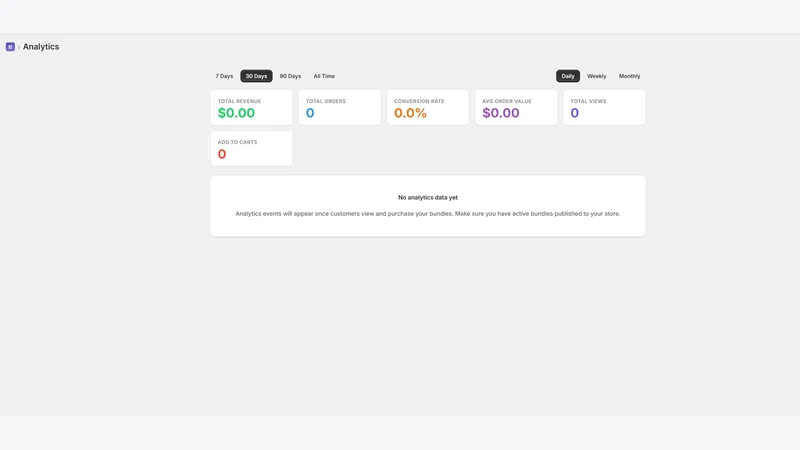Open the Conversion Rate card
Viewport: 800px width, 450px height.
(428, 108)
